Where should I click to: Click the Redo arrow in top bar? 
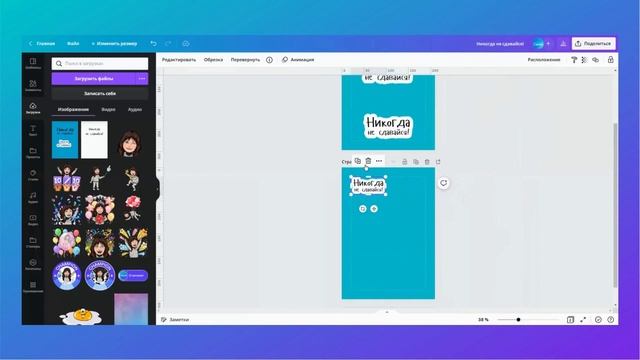pyautogui.click(x=168, y=43)
